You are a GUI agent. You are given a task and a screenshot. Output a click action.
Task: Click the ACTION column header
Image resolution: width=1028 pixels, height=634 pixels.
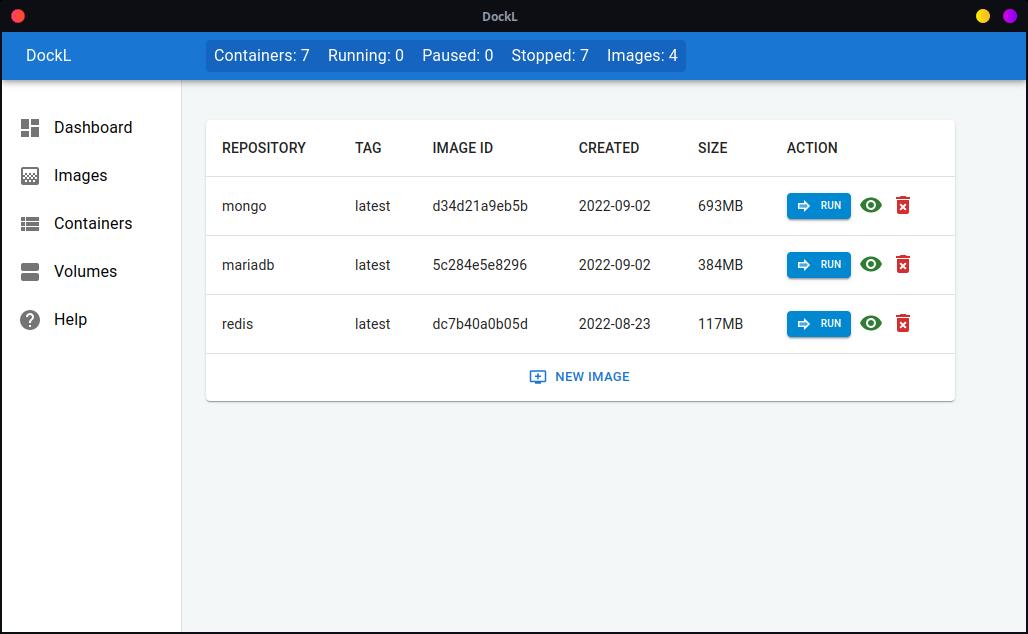(x=812, y=148)
